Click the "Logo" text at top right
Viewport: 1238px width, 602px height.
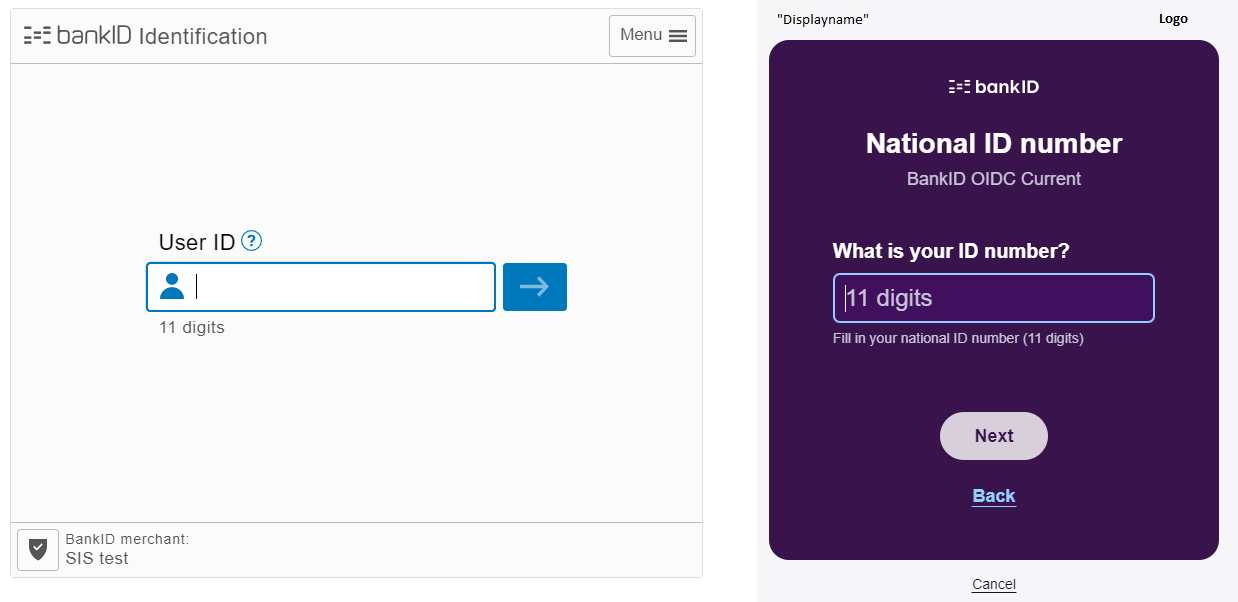click(x=1173, y=19)
